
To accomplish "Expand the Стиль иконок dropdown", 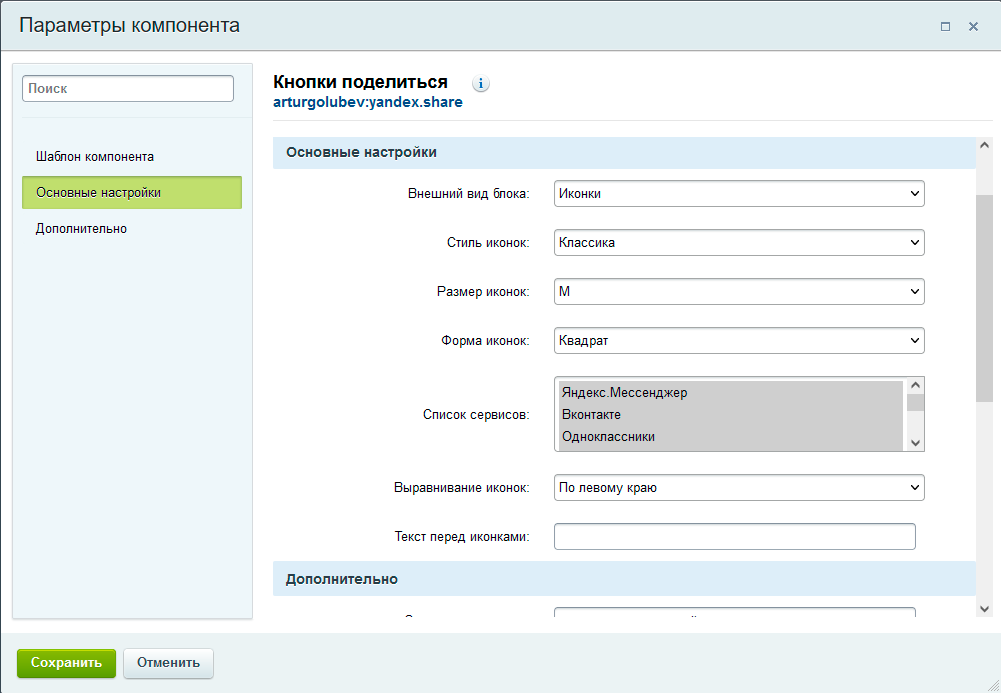I will click(738, 243).
